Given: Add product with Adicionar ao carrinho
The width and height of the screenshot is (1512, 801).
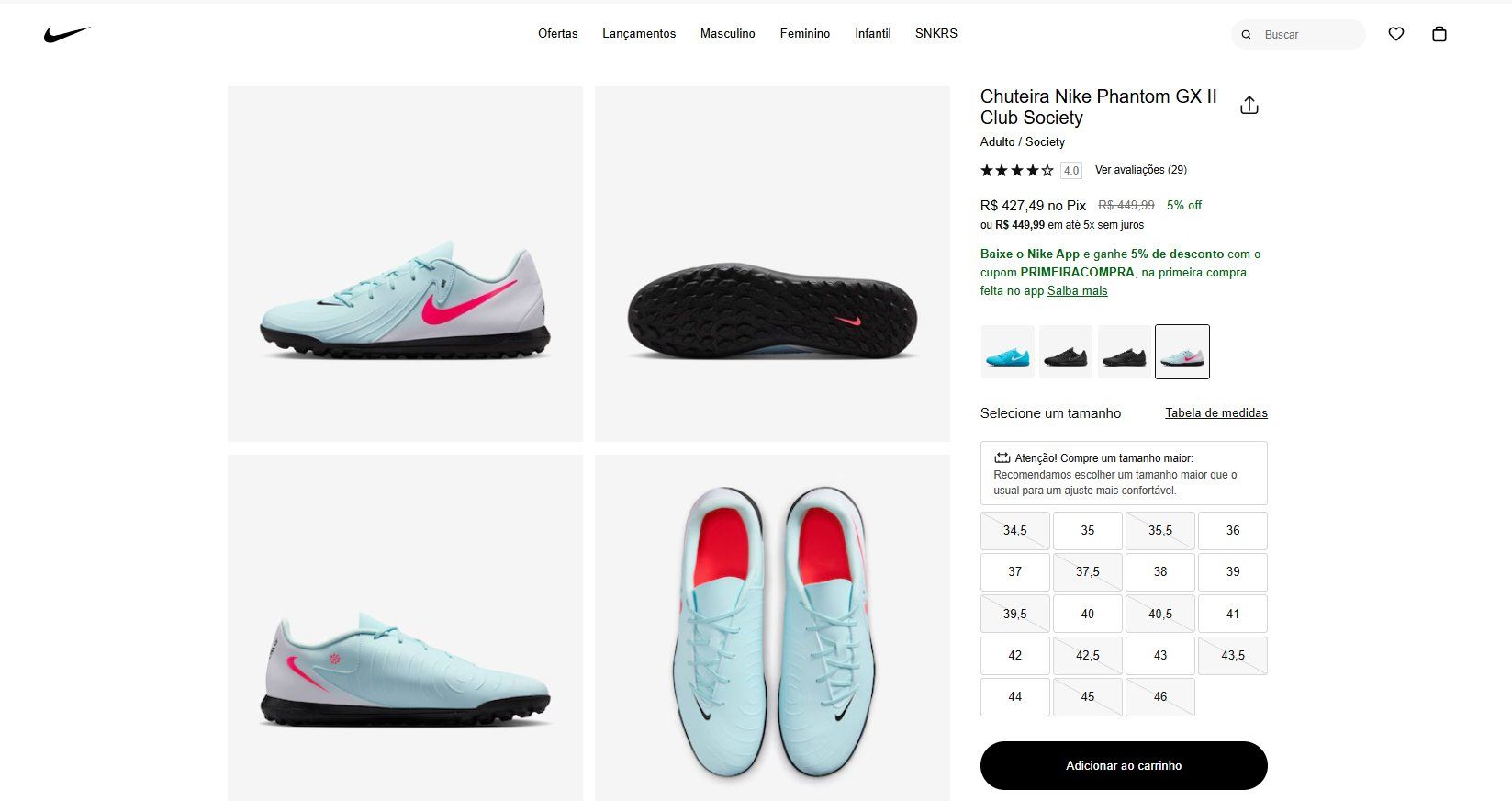Looking at the screenshot, I should 1124,765.
